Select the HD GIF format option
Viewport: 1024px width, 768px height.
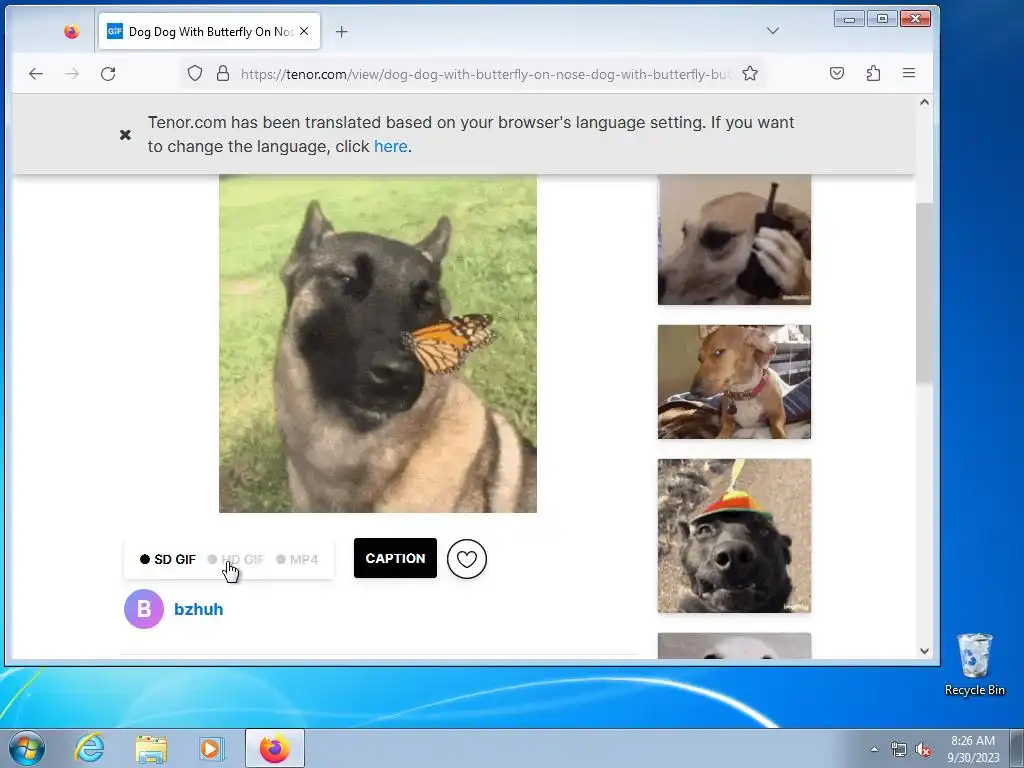pos(236,559)
